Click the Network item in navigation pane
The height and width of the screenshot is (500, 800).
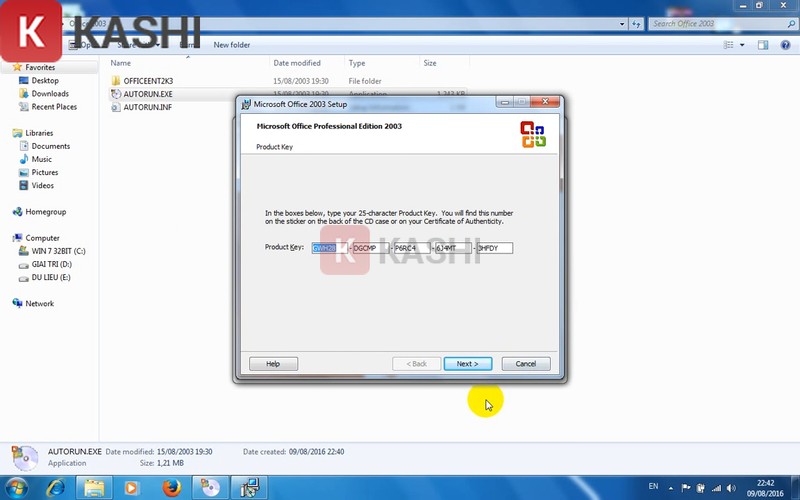pyautogui.click(x=40, y=303)
